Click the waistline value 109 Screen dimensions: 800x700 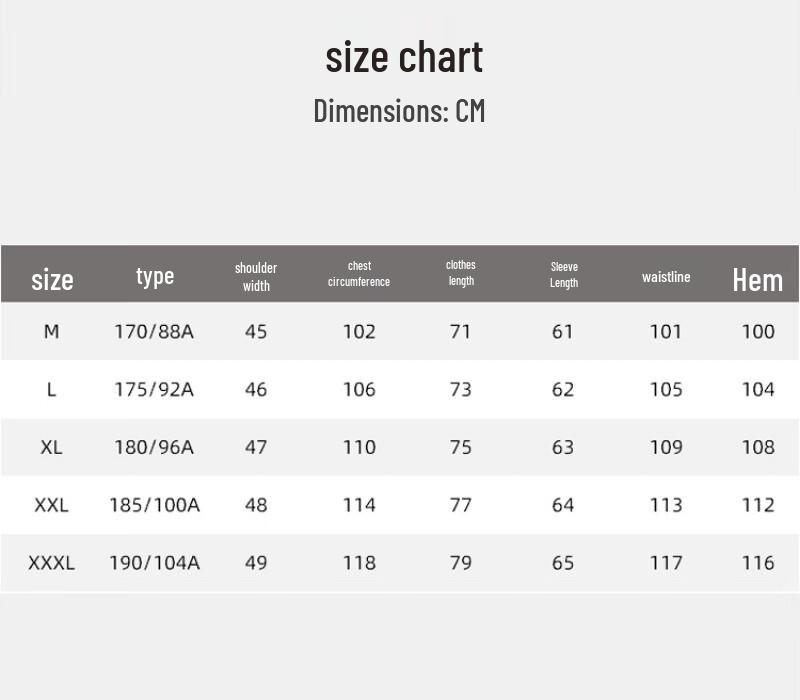coord(666,447)
